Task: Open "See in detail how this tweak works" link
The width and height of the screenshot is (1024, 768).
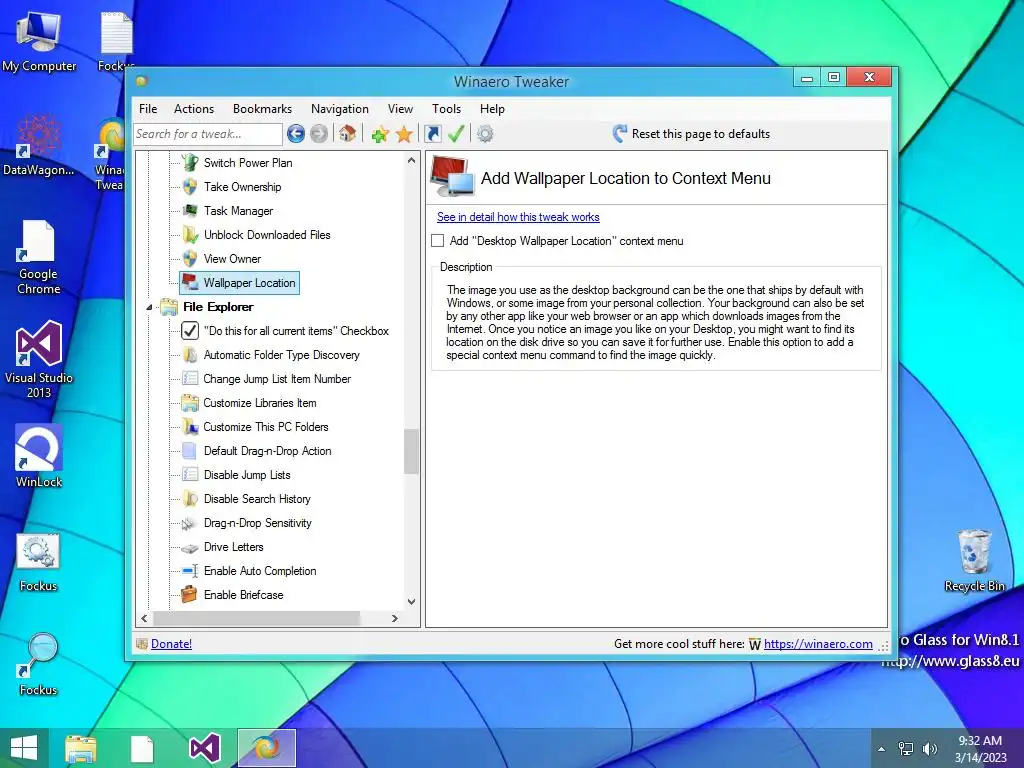Action: [518, 217]
